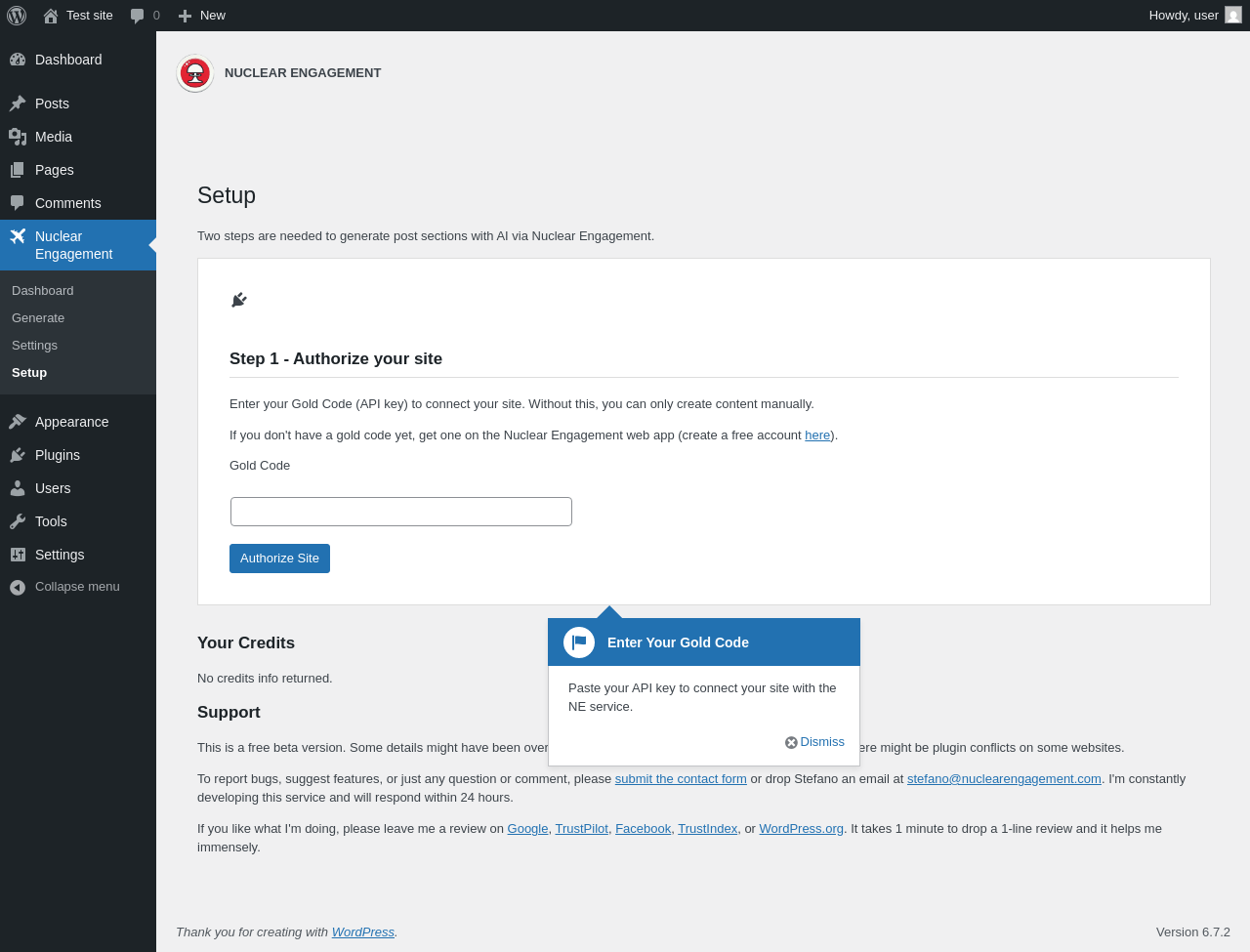1250x952 pixels.
Task: Click the 'Version 6.7.2' footer text
Action: pos(1193,932)
